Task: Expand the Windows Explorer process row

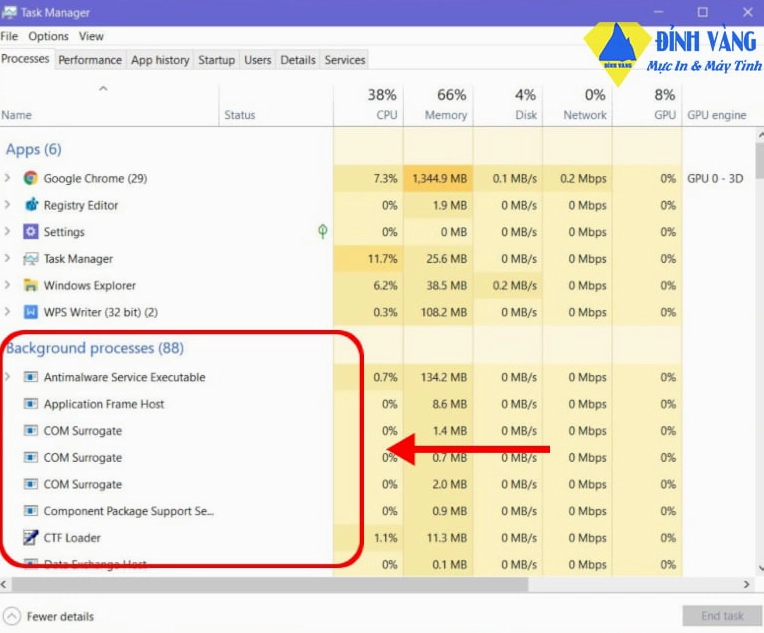Action: point(7,285)
